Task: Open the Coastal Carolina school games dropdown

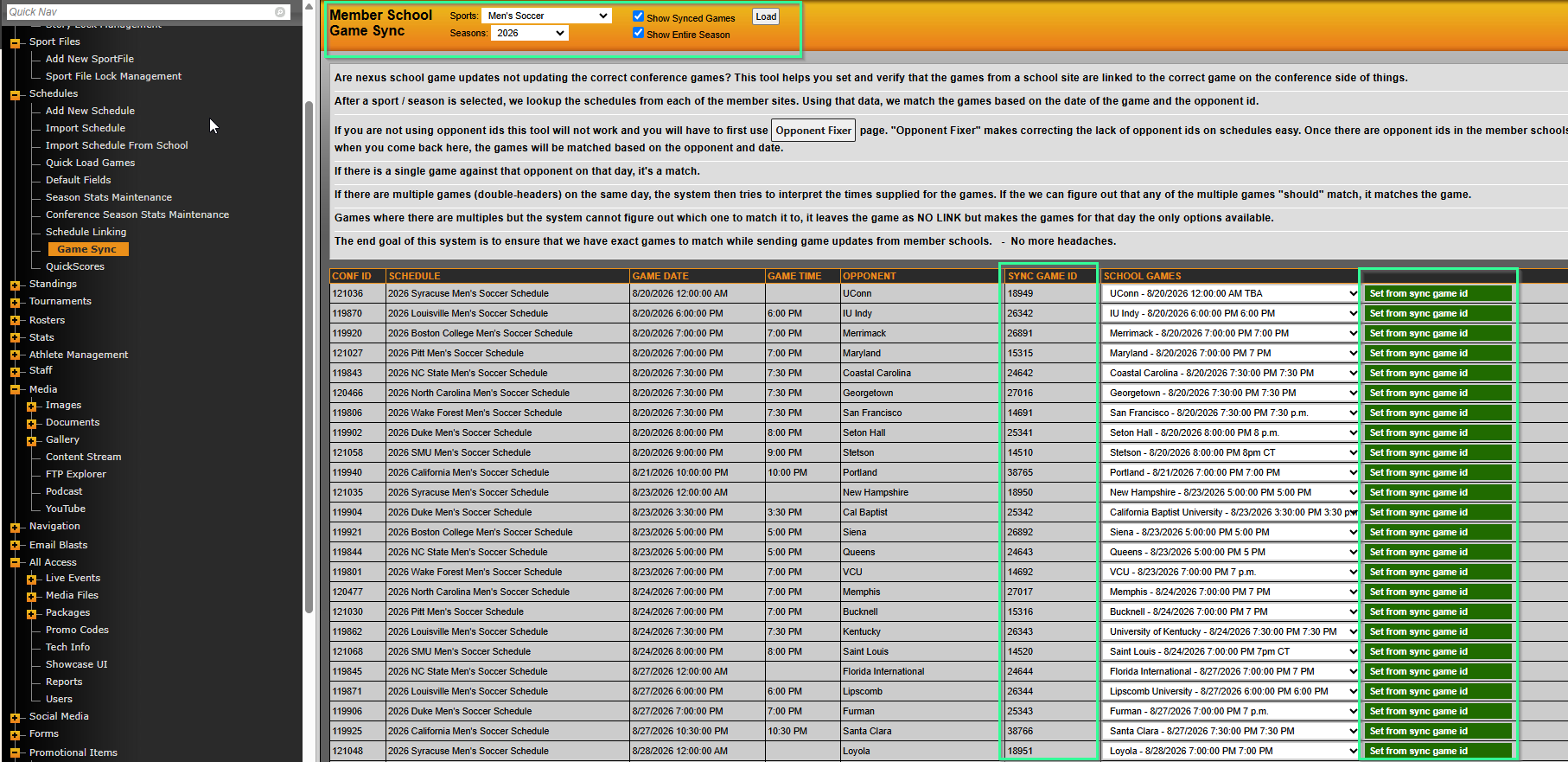Action: (x=1231, y=373)
